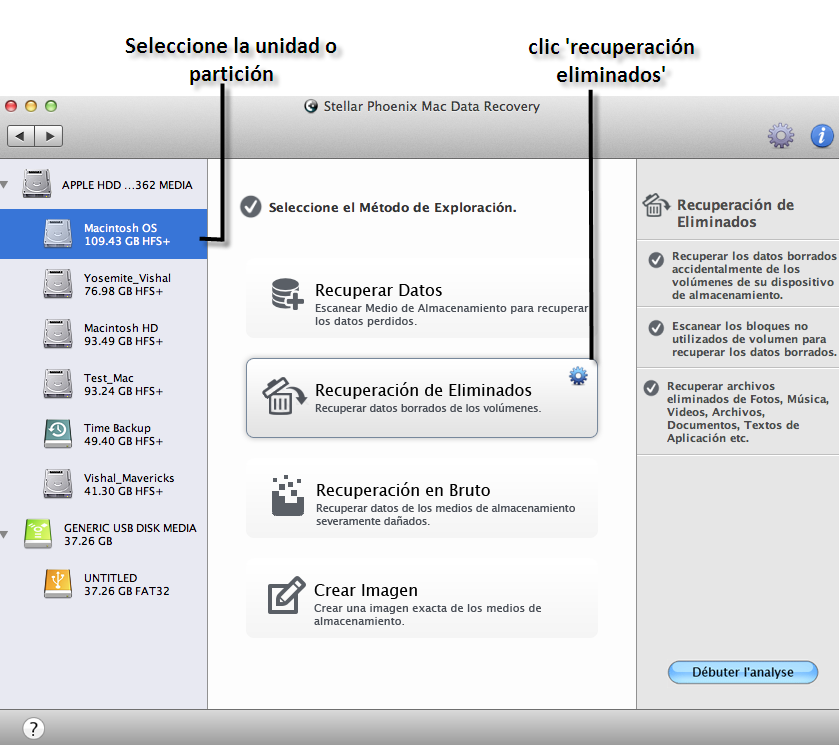The width and height of the screenshot is (839, 745).
Task: Click the Vishal_Mavericks volume icon
Action: coord(58,484)
